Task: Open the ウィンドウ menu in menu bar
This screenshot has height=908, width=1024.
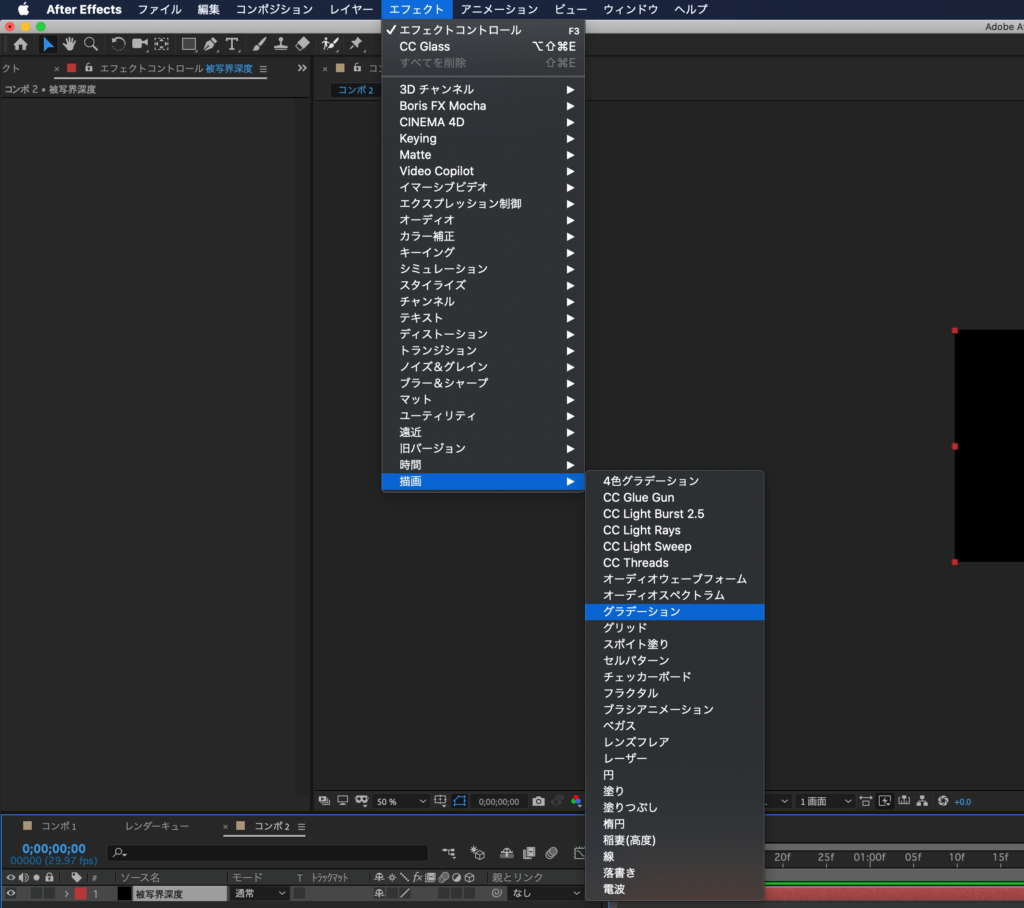Action: click(630, 9)
